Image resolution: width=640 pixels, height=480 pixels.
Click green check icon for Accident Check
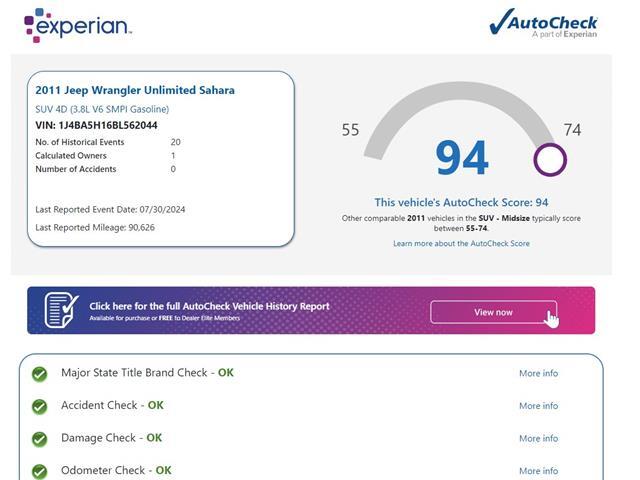(40, 407)
